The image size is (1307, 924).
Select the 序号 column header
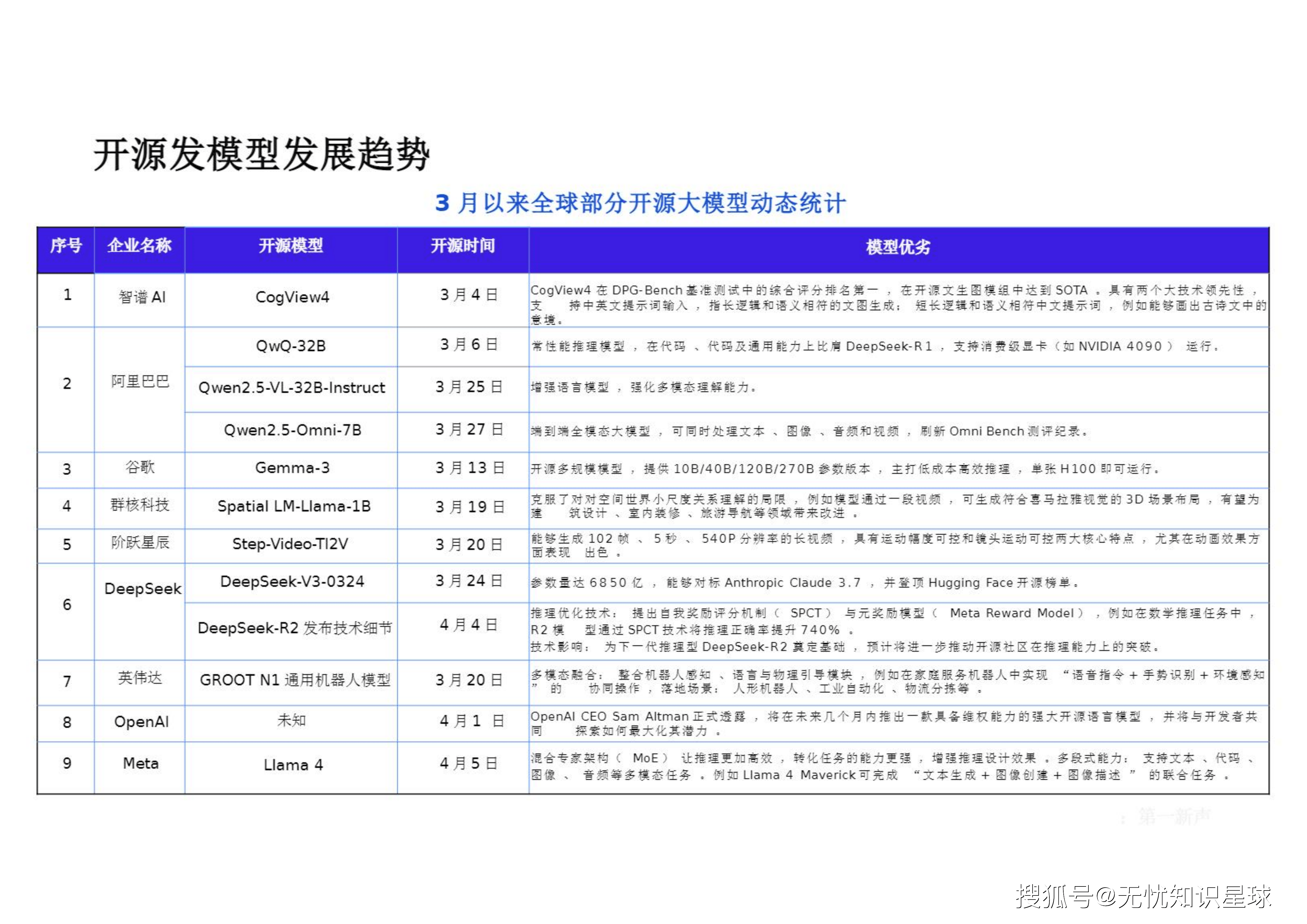pyautogui.click(x=66, y=246)
